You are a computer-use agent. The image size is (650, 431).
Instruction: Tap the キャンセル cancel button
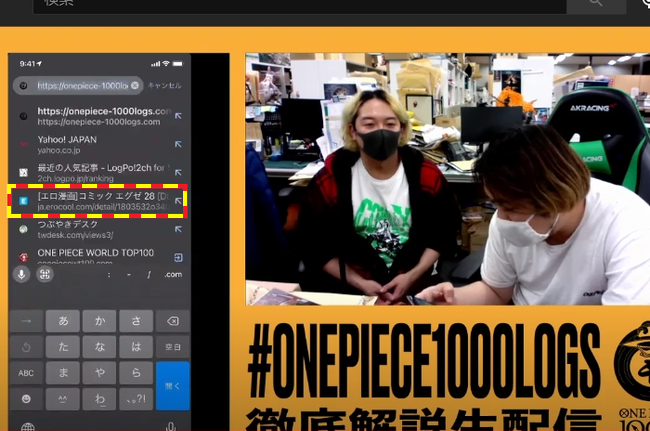coord(165,85)
